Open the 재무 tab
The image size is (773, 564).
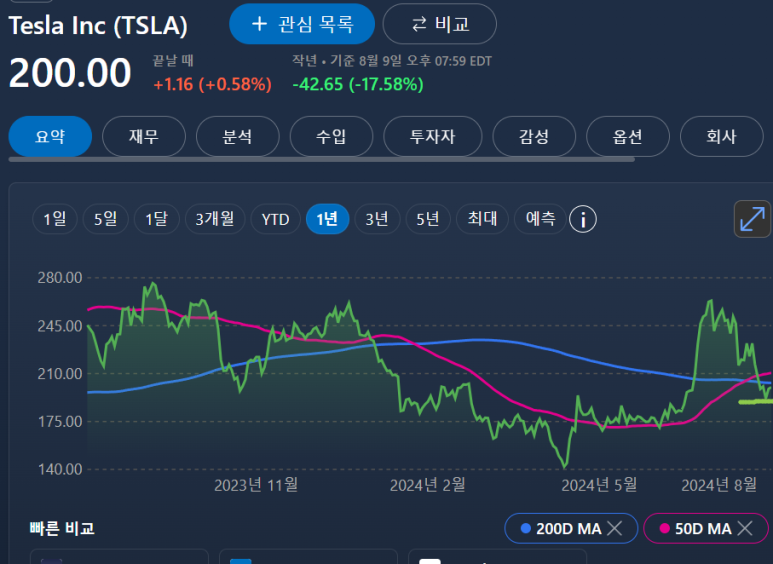(x=144, y=136)
